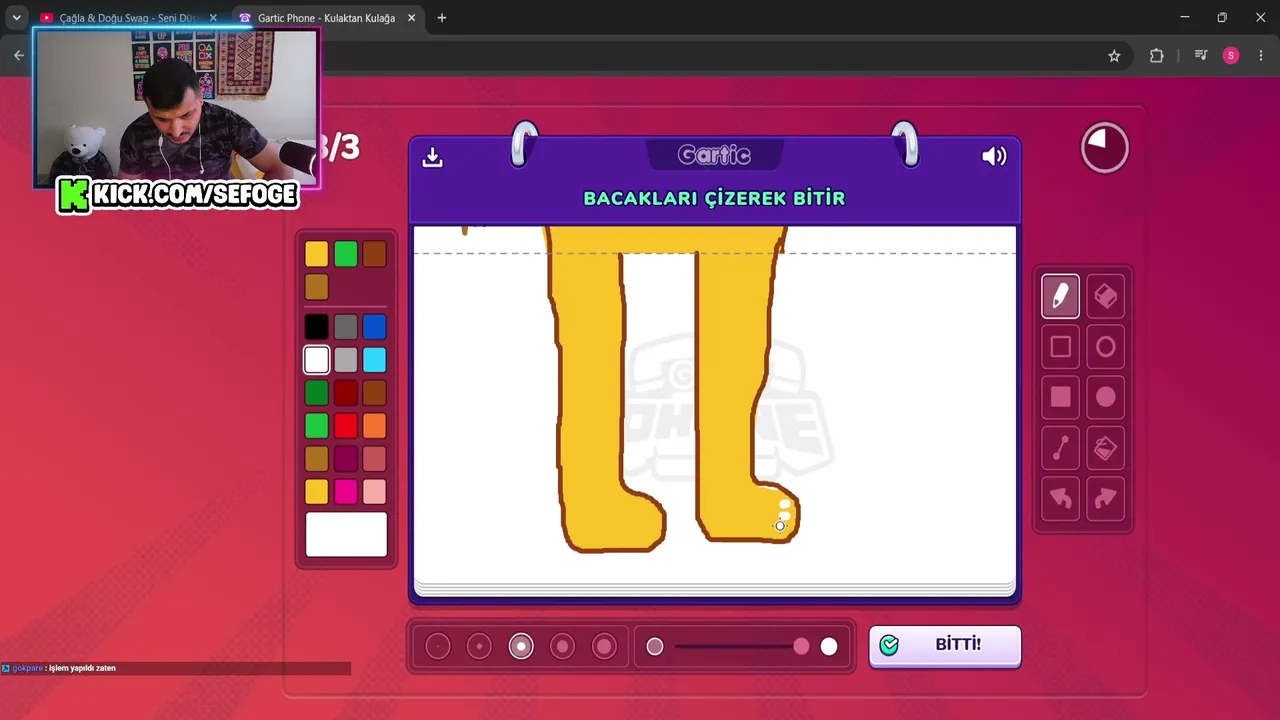Set opacity to minimum via the faded end dot
Screen dimensions: 1280x720
pos(655,647)
